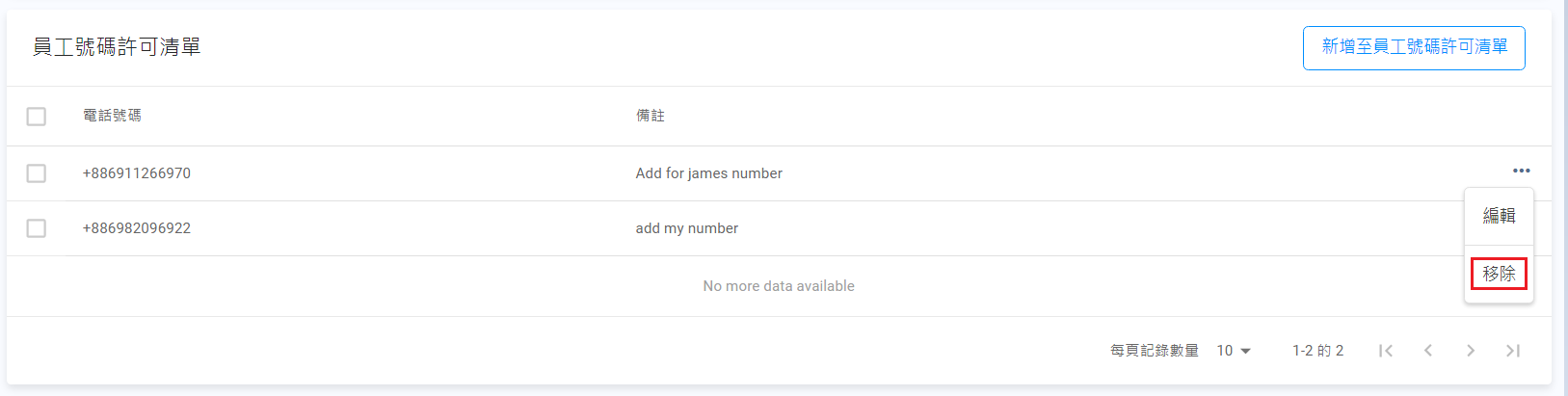Click the "Add for james number" note
This screenshot has width=1568, height=396.
pyautogui.click(x=708, y=173)
